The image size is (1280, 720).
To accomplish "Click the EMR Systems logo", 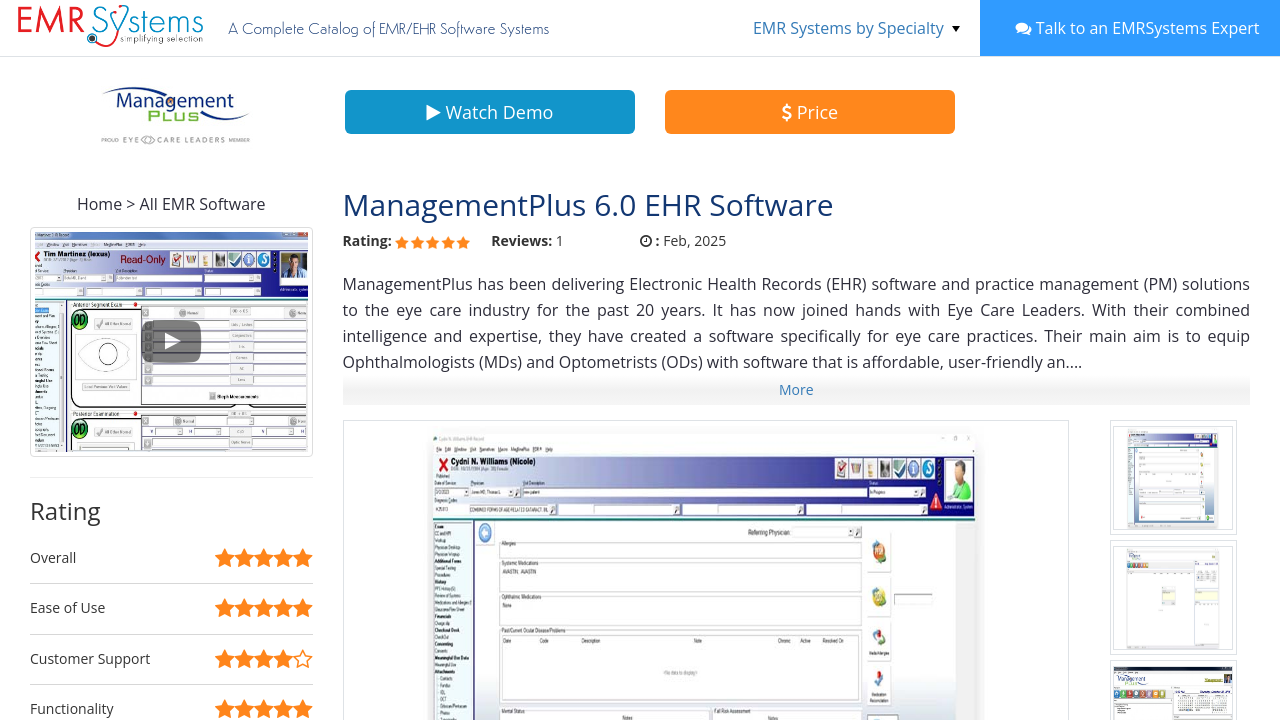I will pyautogui.click(x=110, y=26).
